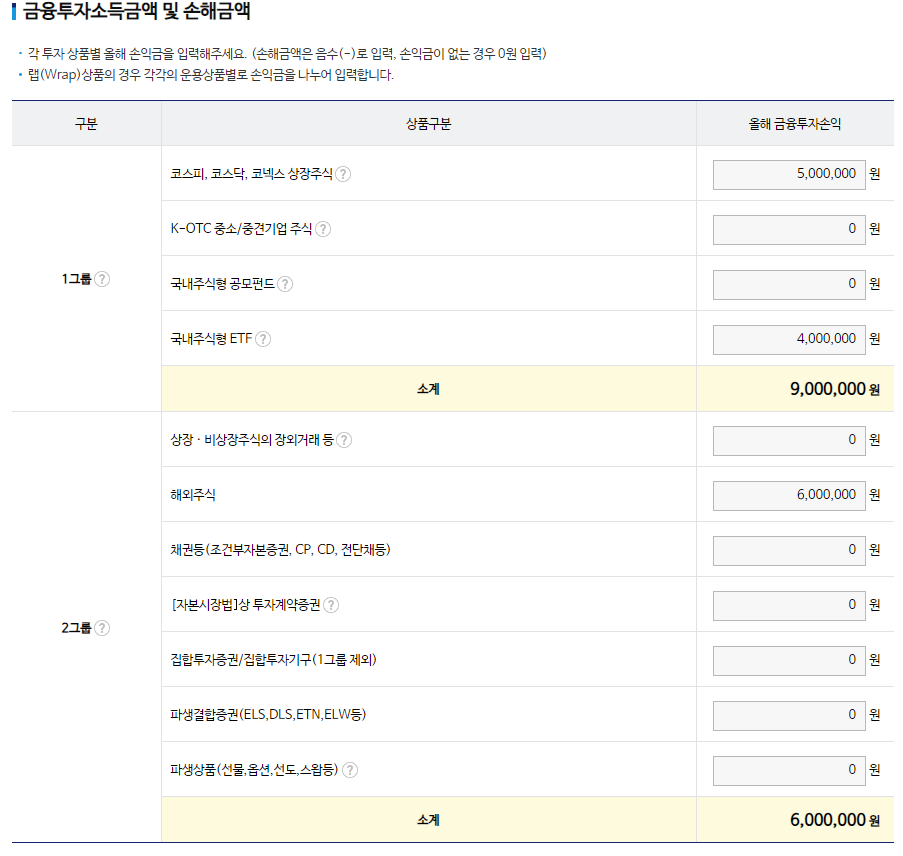Select the 집합투자증권/집합투자기구 amount input

pos(789,661)
